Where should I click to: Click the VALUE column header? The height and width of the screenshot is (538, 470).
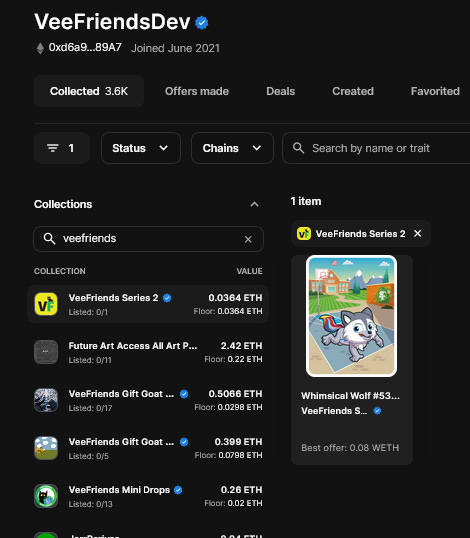[x=249, y=271]
